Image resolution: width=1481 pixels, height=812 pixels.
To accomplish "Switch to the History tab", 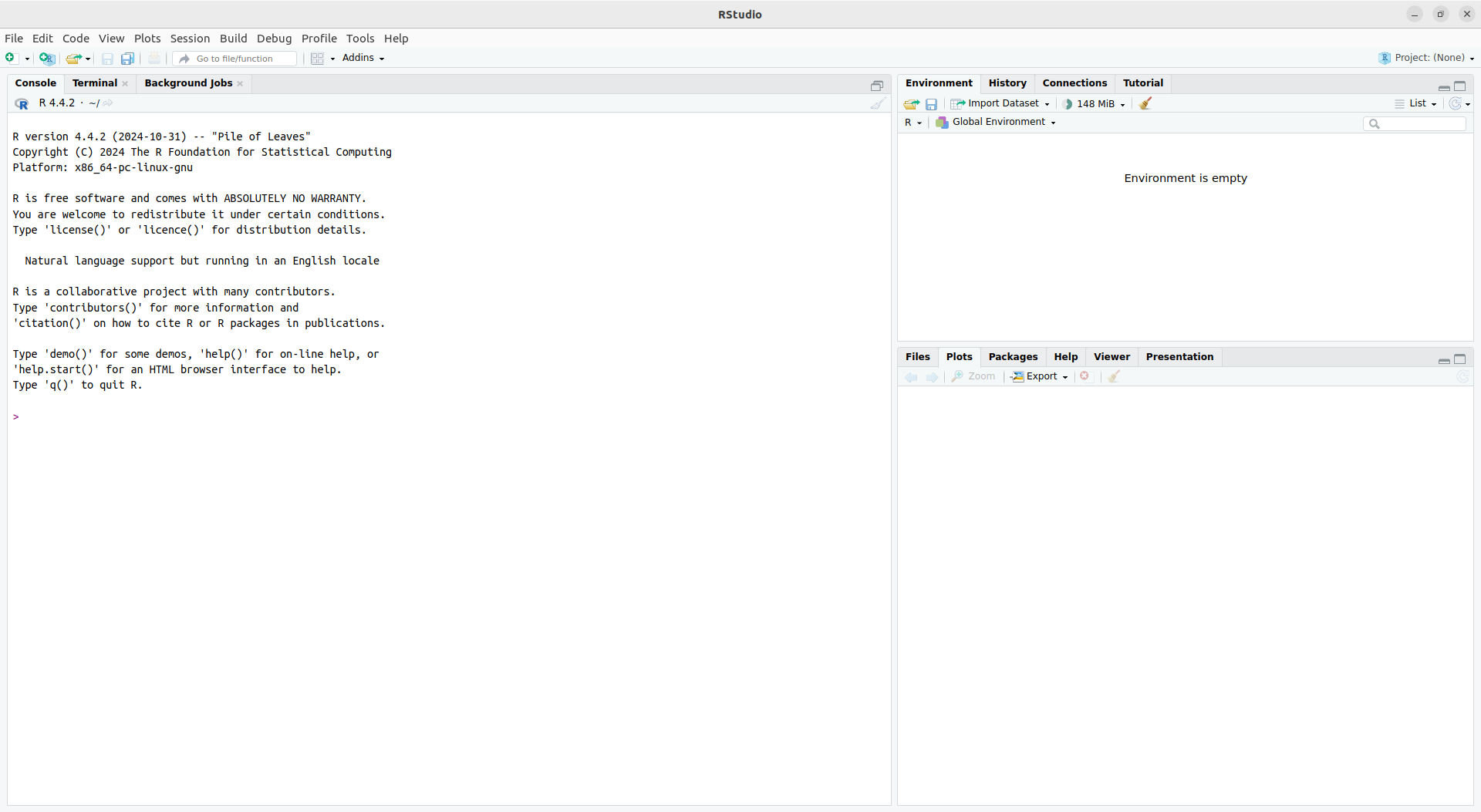I will tap(1007, 83).
